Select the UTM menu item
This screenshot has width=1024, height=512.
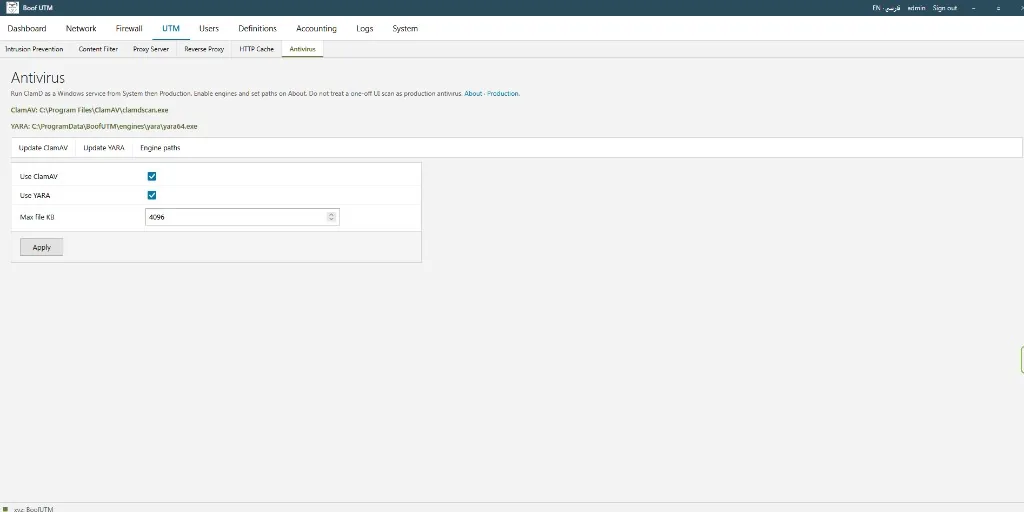pyautogui.click(x=171, y=29)
